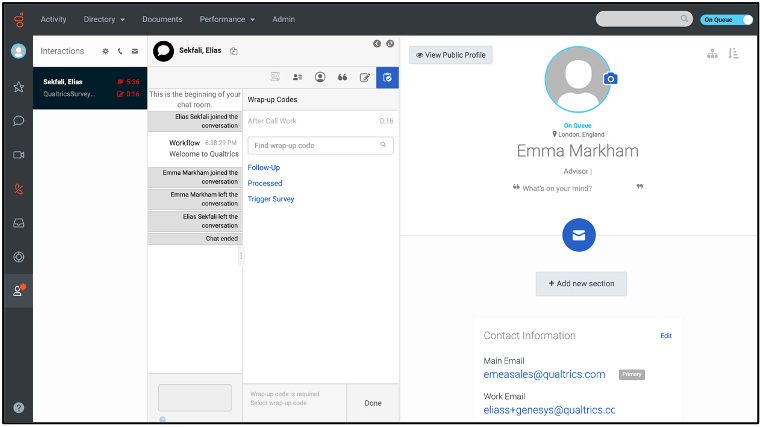Image resolution: width=760 pixels, height=427 pixels.
Task: Open the video camera sidebar icon
Action: click(x=18, y=155)
